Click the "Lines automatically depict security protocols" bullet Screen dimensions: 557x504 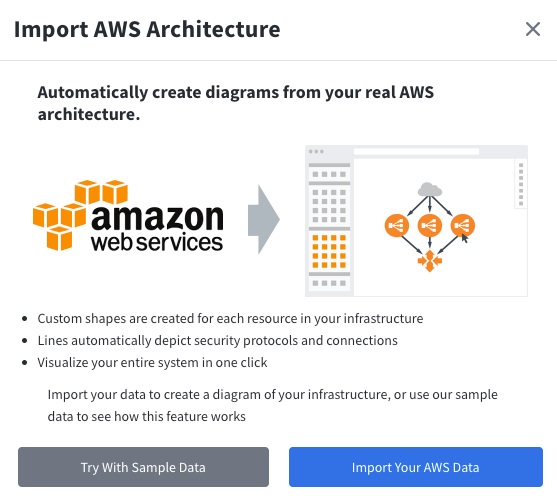[217, 341]
